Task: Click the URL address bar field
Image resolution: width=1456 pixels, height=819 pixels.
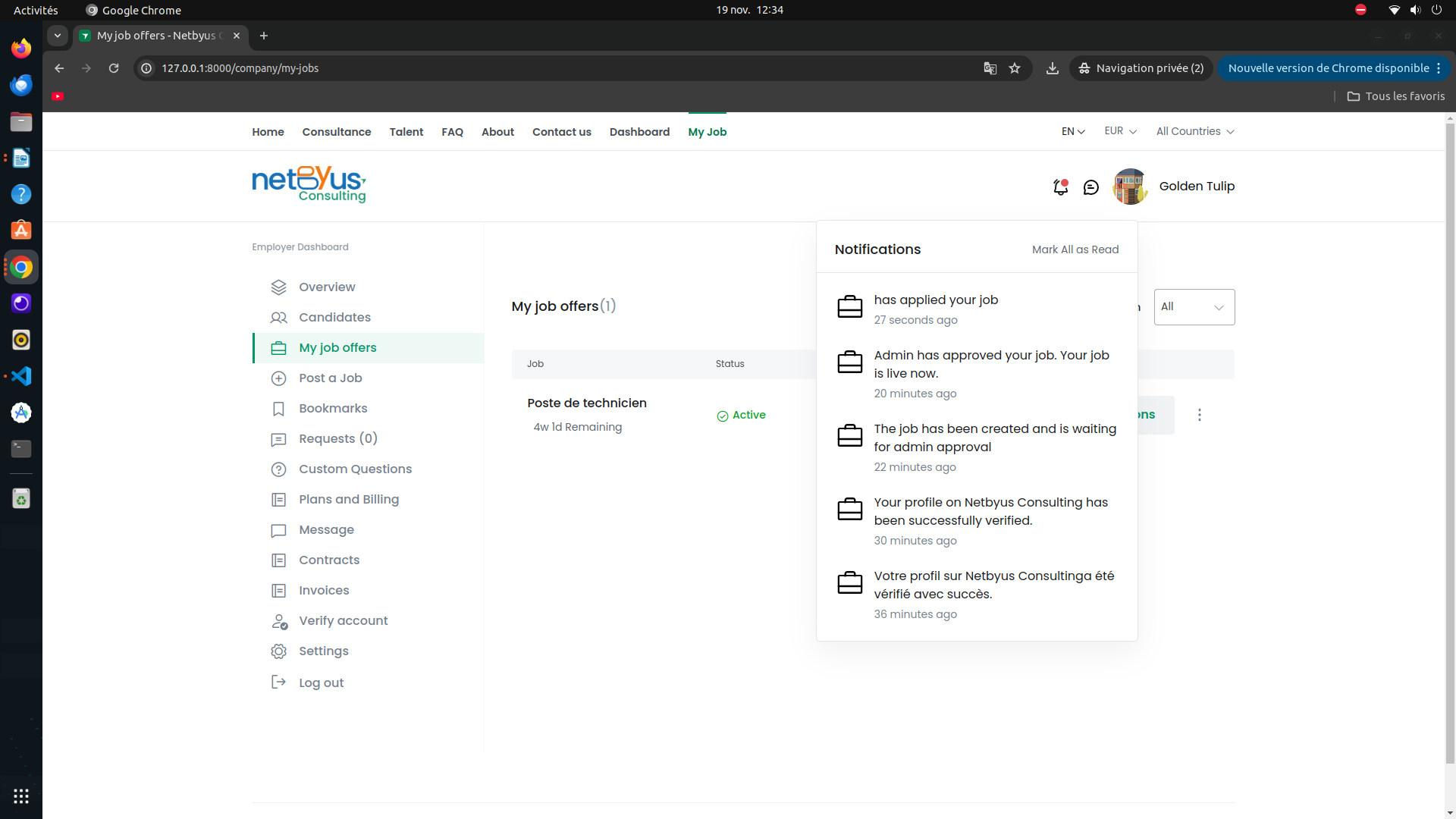Action: 561,68
